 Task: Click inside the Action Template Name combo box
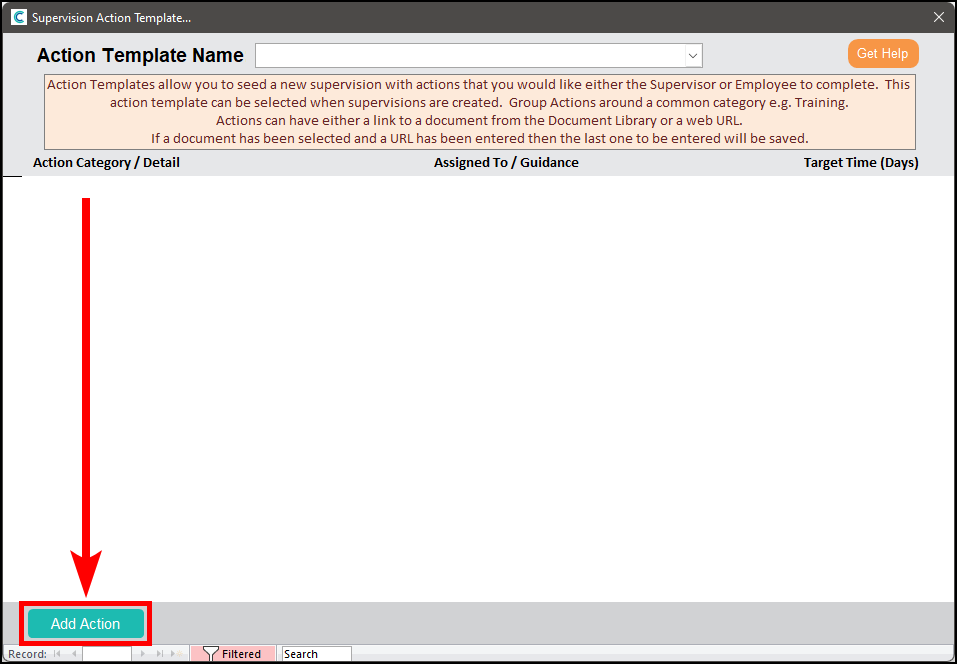coord(468,56)
